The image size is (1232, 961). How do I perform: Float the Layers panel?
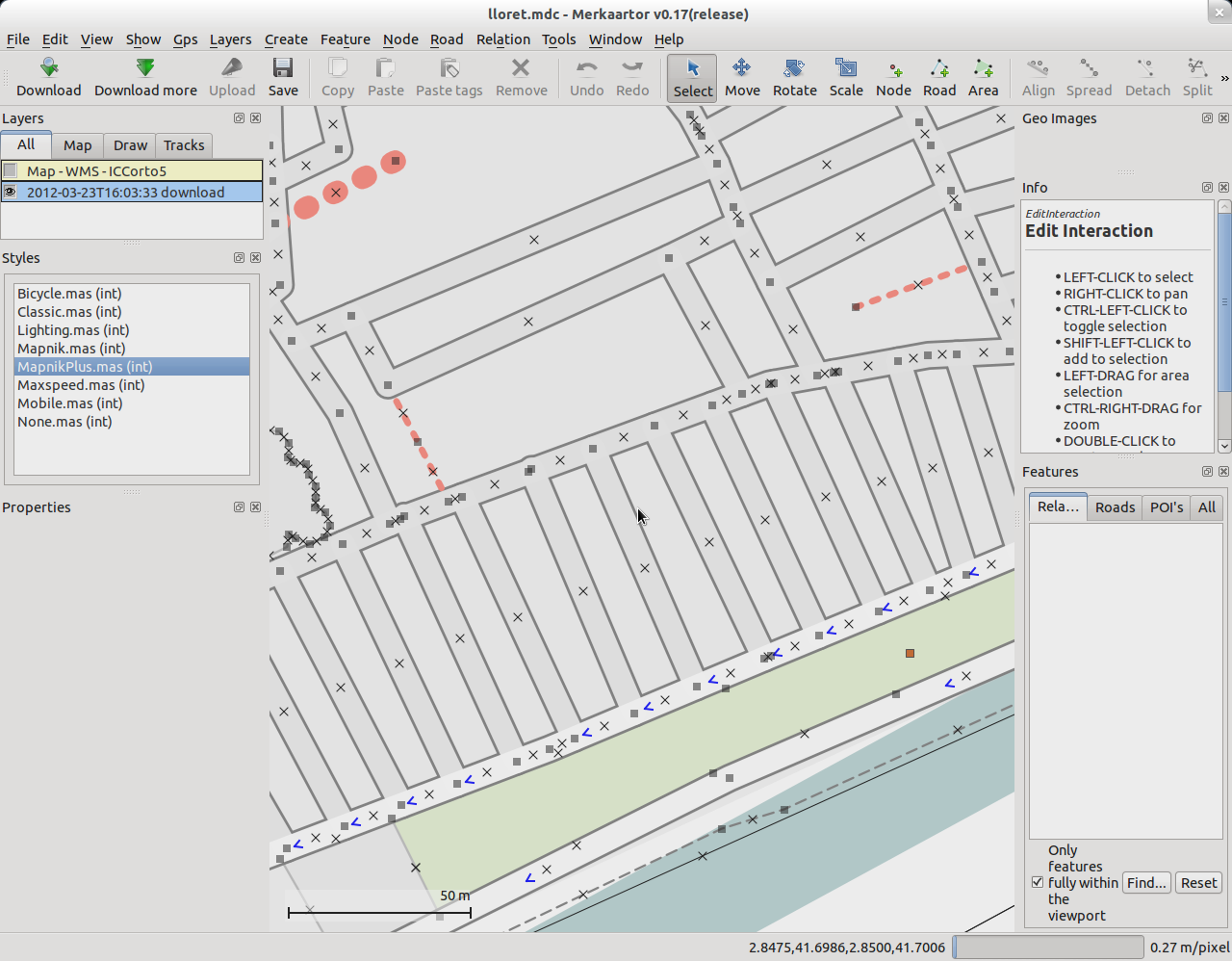239,118
